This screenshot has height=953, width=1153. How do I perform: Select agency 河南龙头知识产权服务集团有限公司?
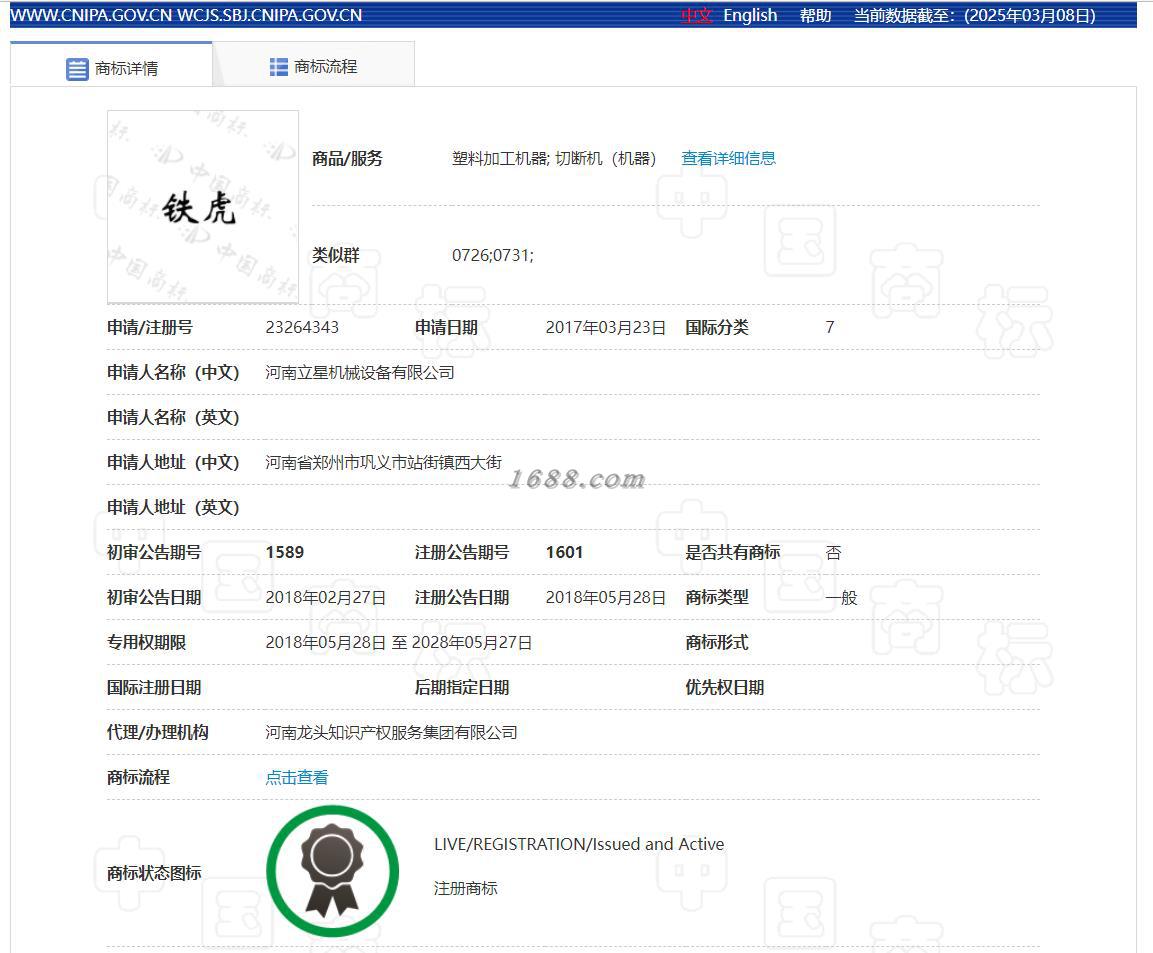pos(391,732)
